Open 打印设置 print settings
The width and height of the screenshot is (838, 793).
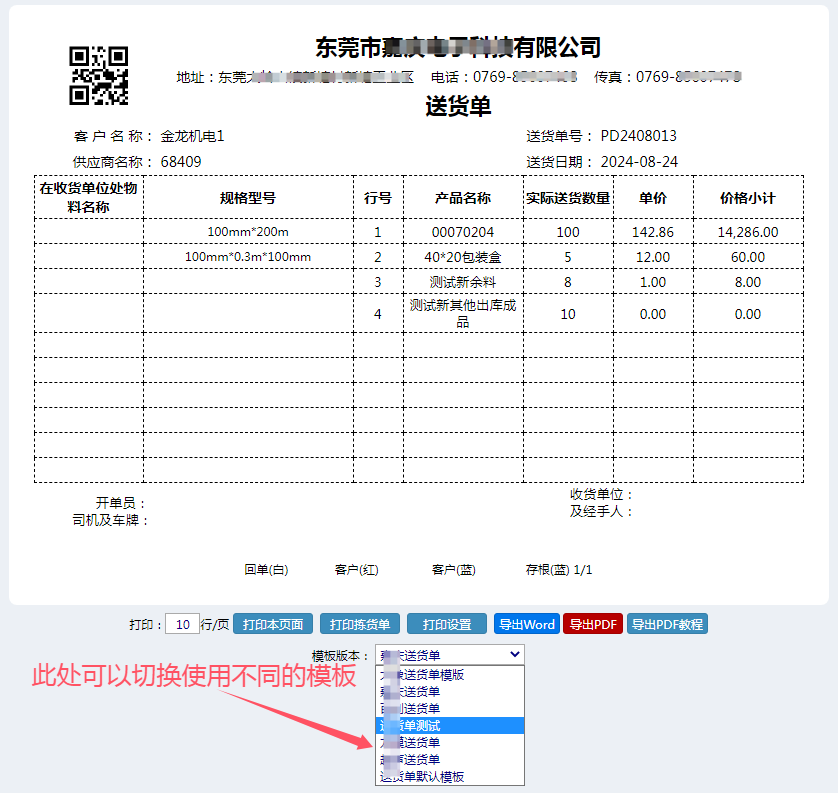click(446, 624)
